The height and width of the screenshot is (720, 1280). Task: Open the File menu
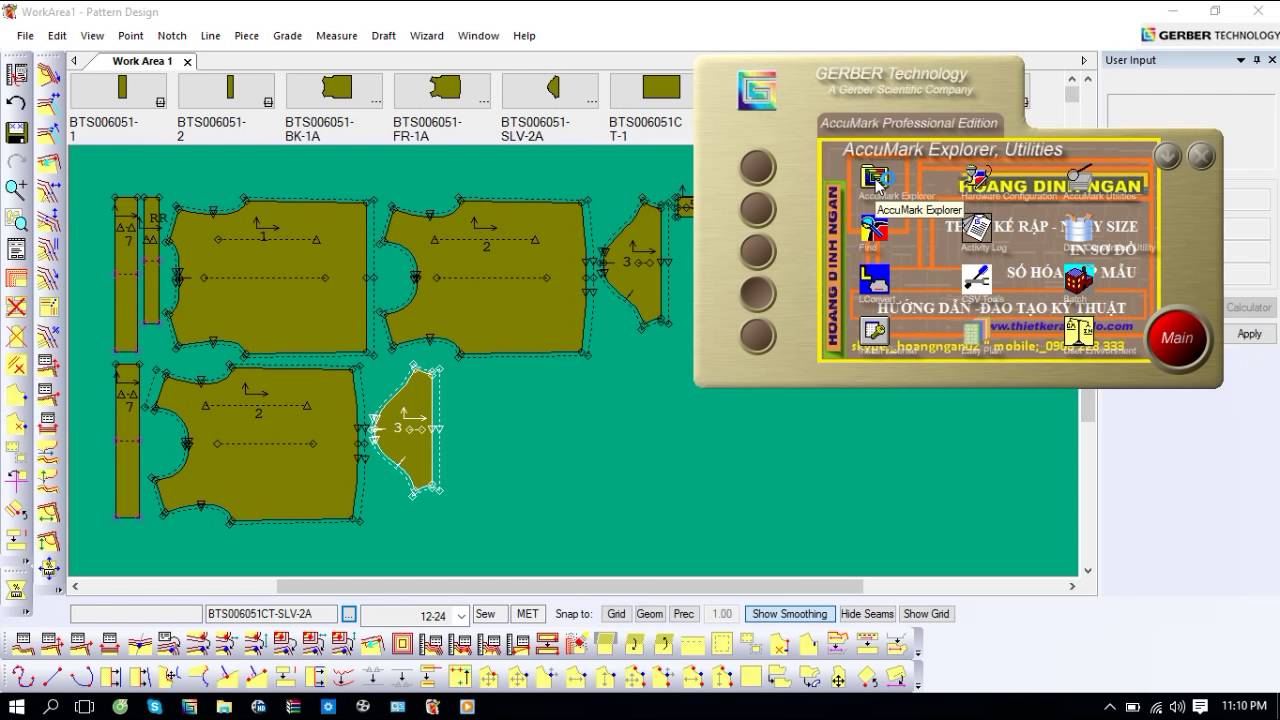tap(25, 36)
